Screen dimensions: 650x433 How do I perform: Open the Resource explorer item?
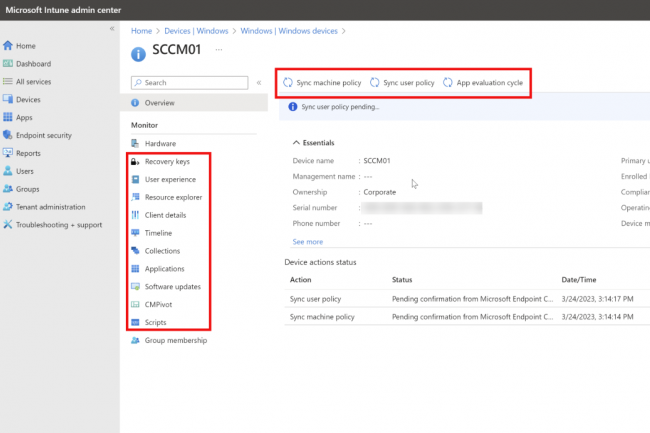coord(173,197)
